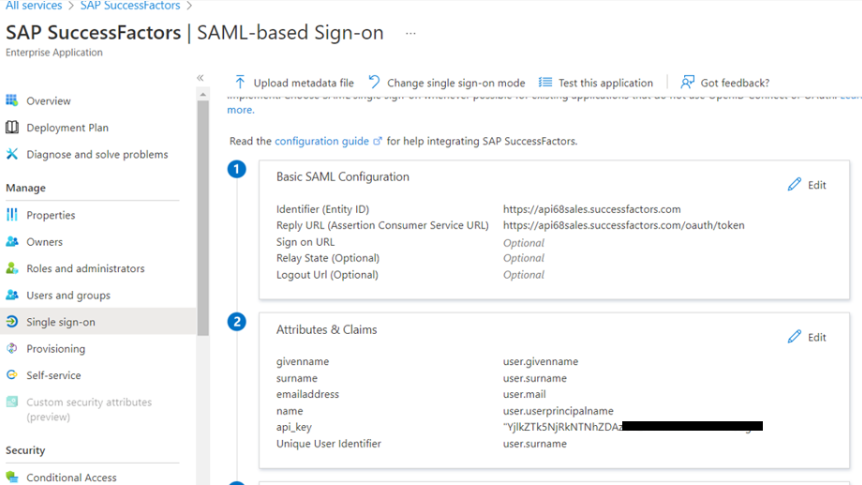Click the Identifier URL https://api68sales.successfactors.com
Image resolution: width=862 pixels, height=485 pixels.
coord(592,209)
